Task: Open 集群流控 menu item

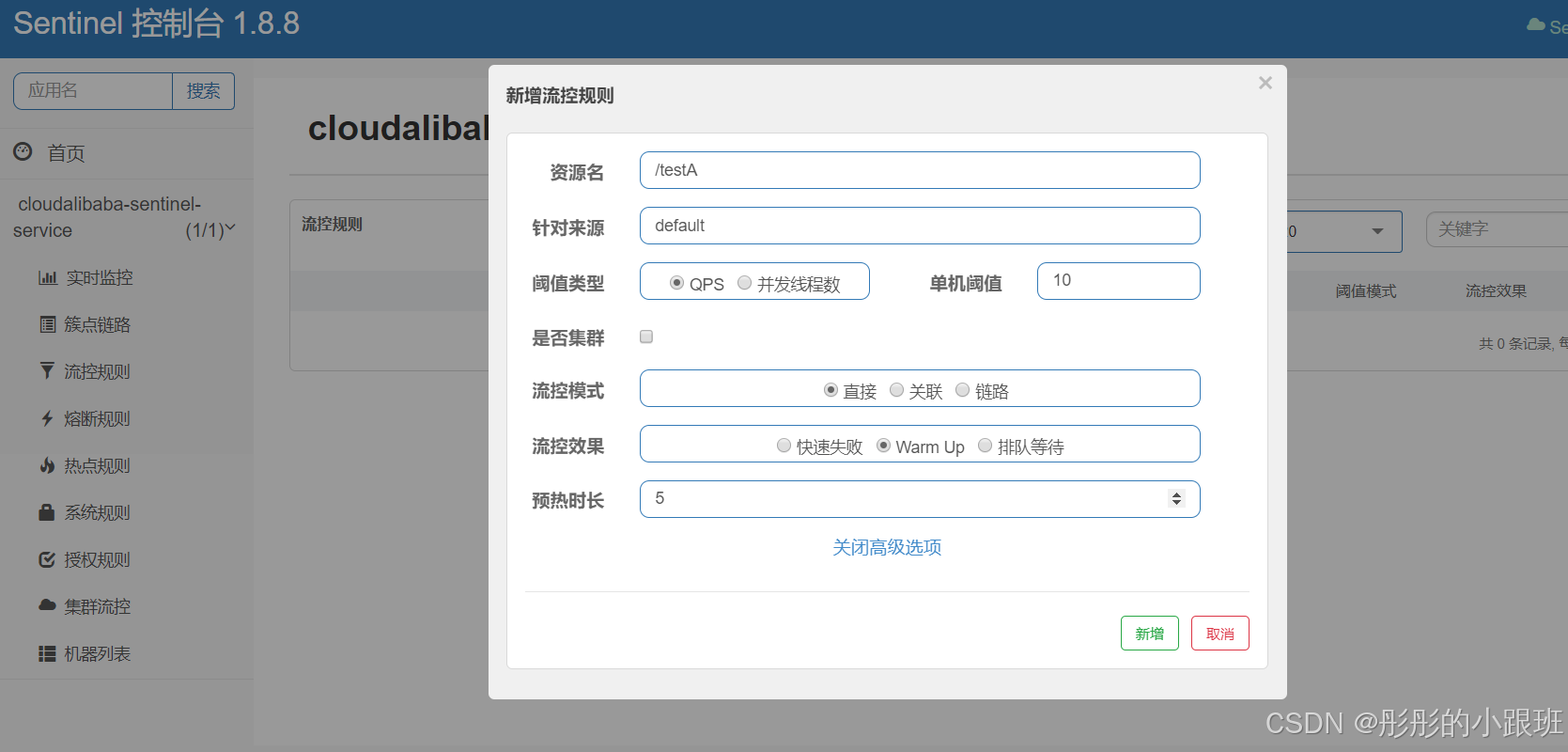Action: coord(98,607)
